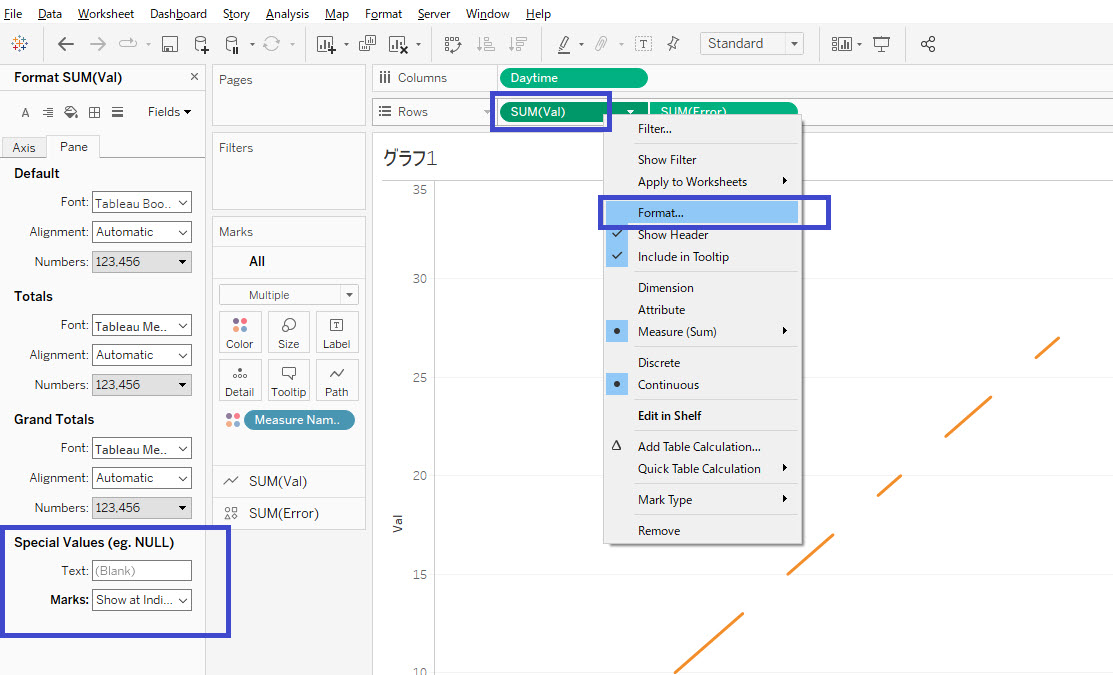
Task: Click the Fix Axes pin icon
Action: 674,44
